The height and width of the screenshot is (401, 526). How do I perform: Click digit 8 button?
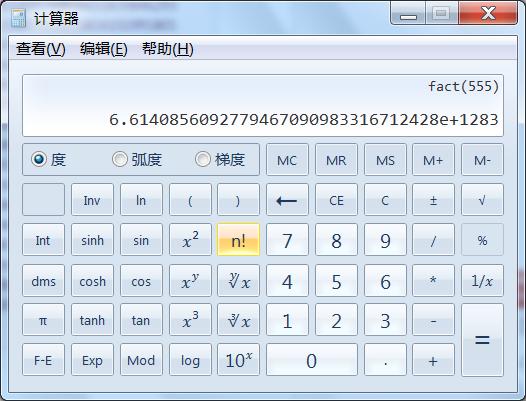pyautogui.click(x=336, y=240)
